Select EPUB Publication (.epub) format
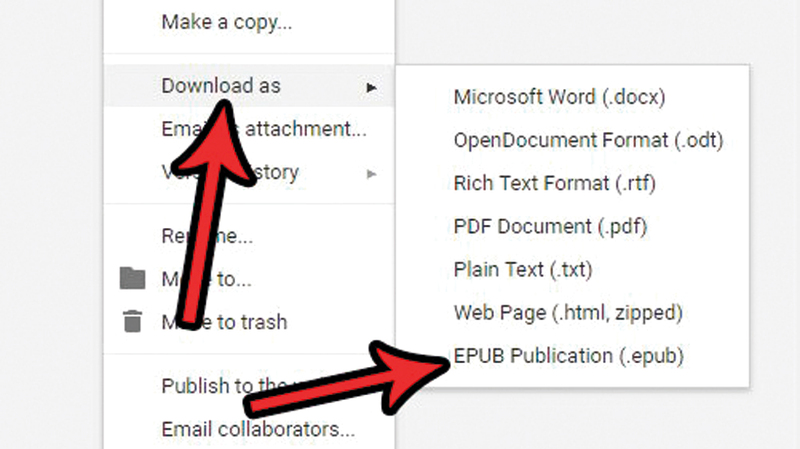This screenshot has width=800, height=449. tap(570, 356)
